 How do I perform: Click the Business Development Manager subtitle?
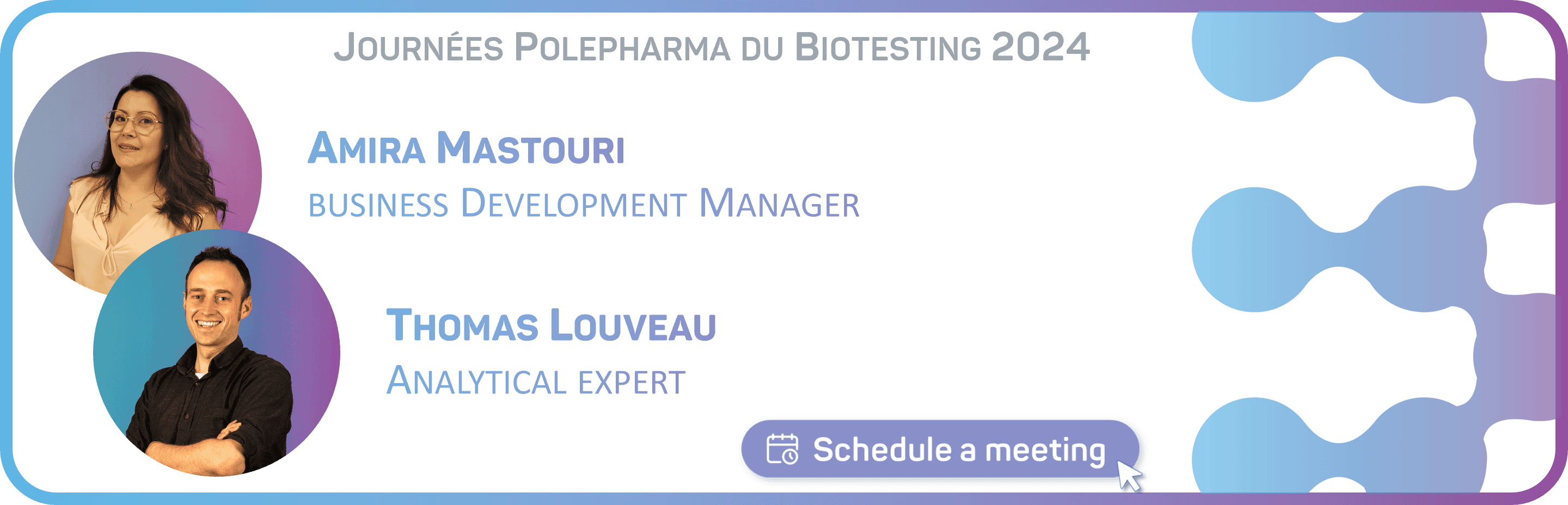pos(583,204)
